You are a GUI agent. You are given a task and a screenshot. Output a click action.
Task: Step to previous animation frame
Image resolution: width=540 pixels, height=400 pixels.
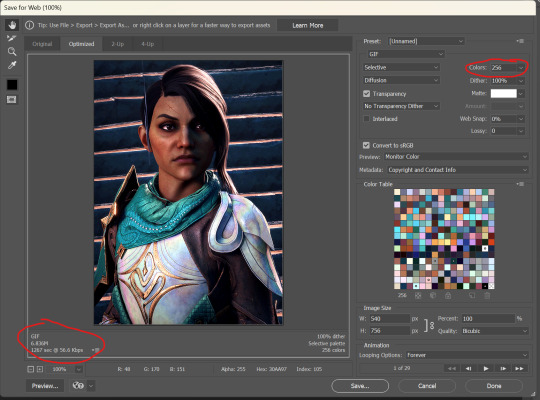pyautogui.click(x=469, y=368)
